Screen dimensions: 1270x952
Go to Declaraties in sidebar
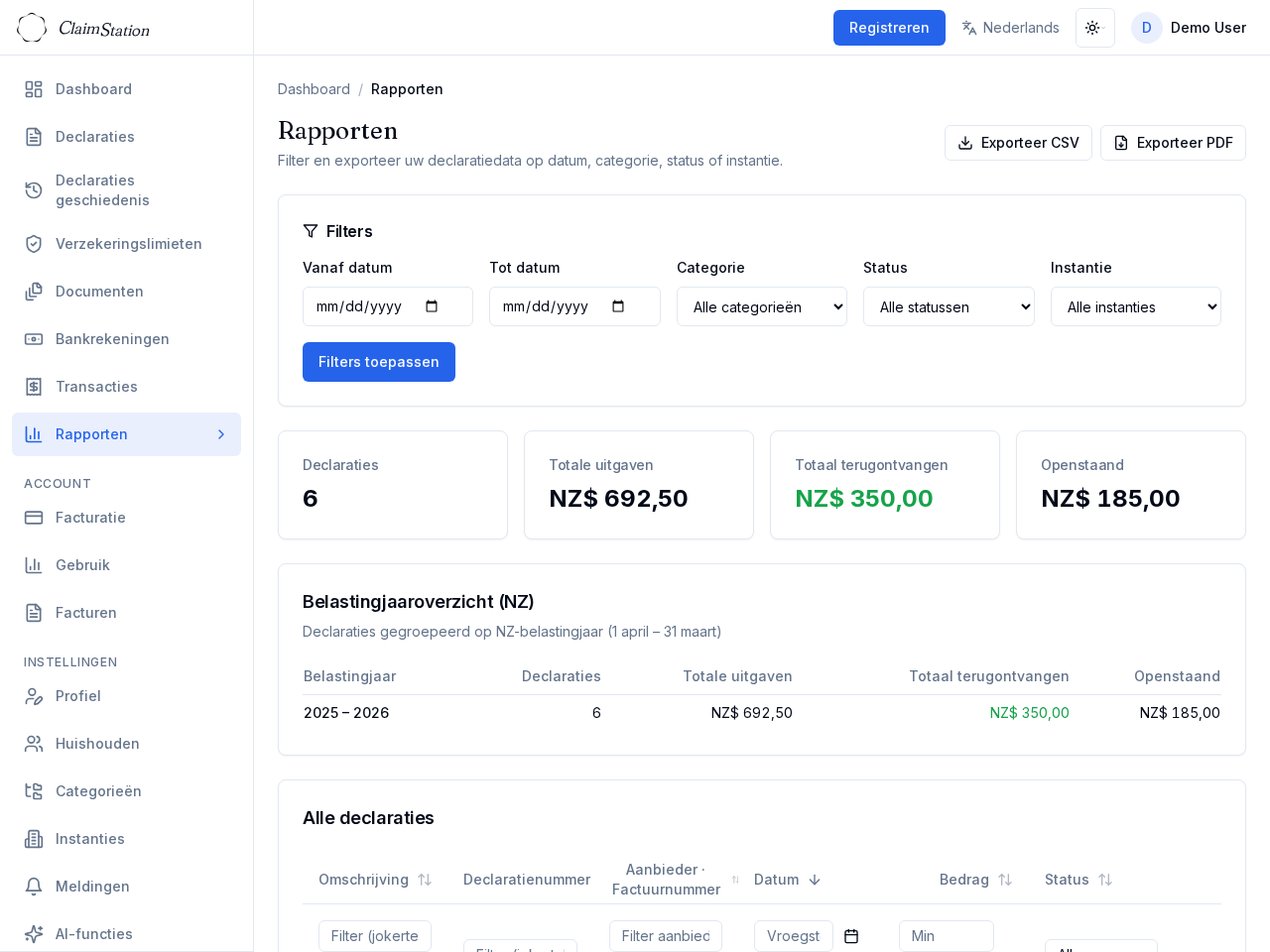(95, 137)
